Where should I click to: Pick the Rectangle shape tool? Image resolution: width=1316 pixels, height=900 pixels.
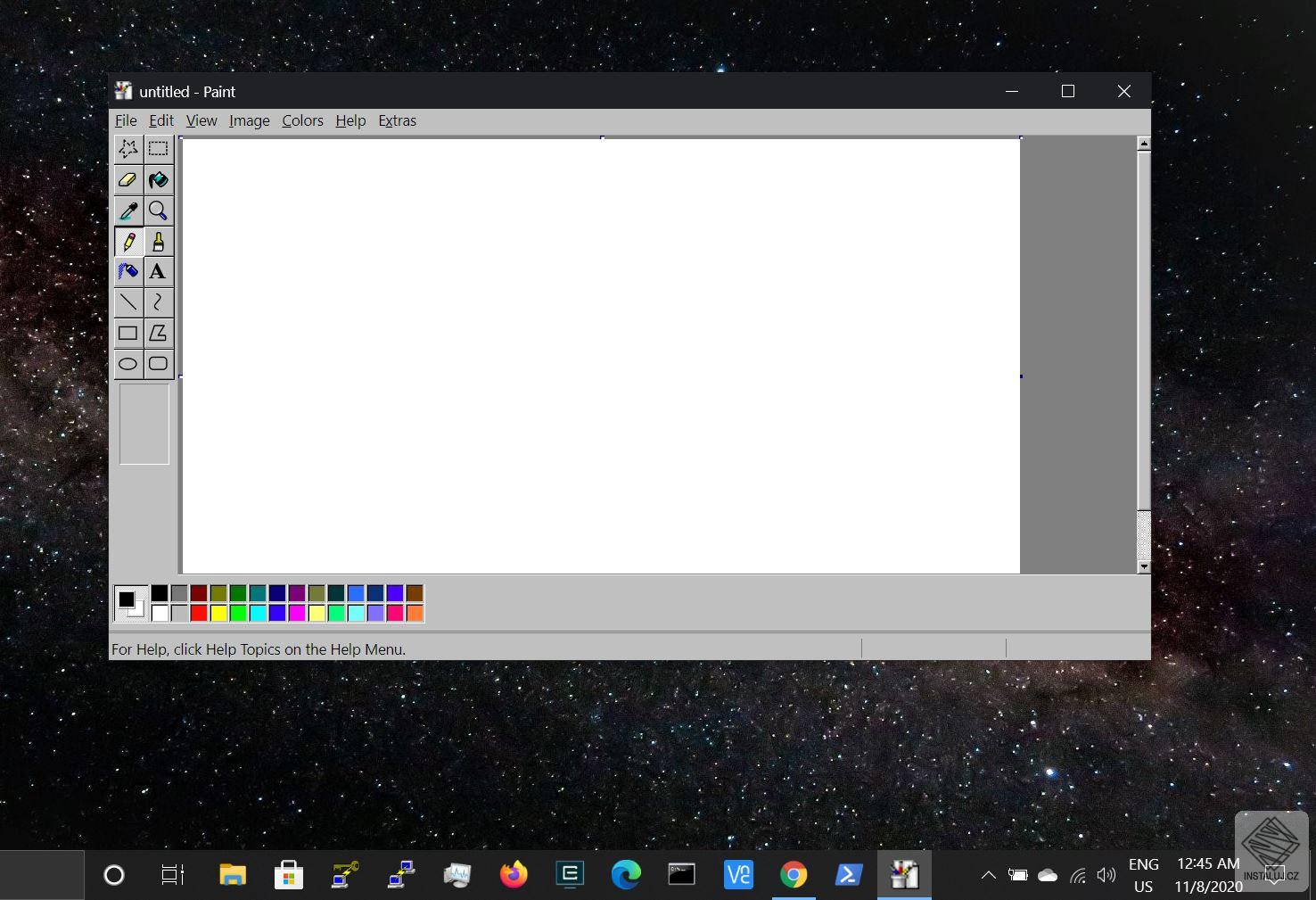click(128, 334)
